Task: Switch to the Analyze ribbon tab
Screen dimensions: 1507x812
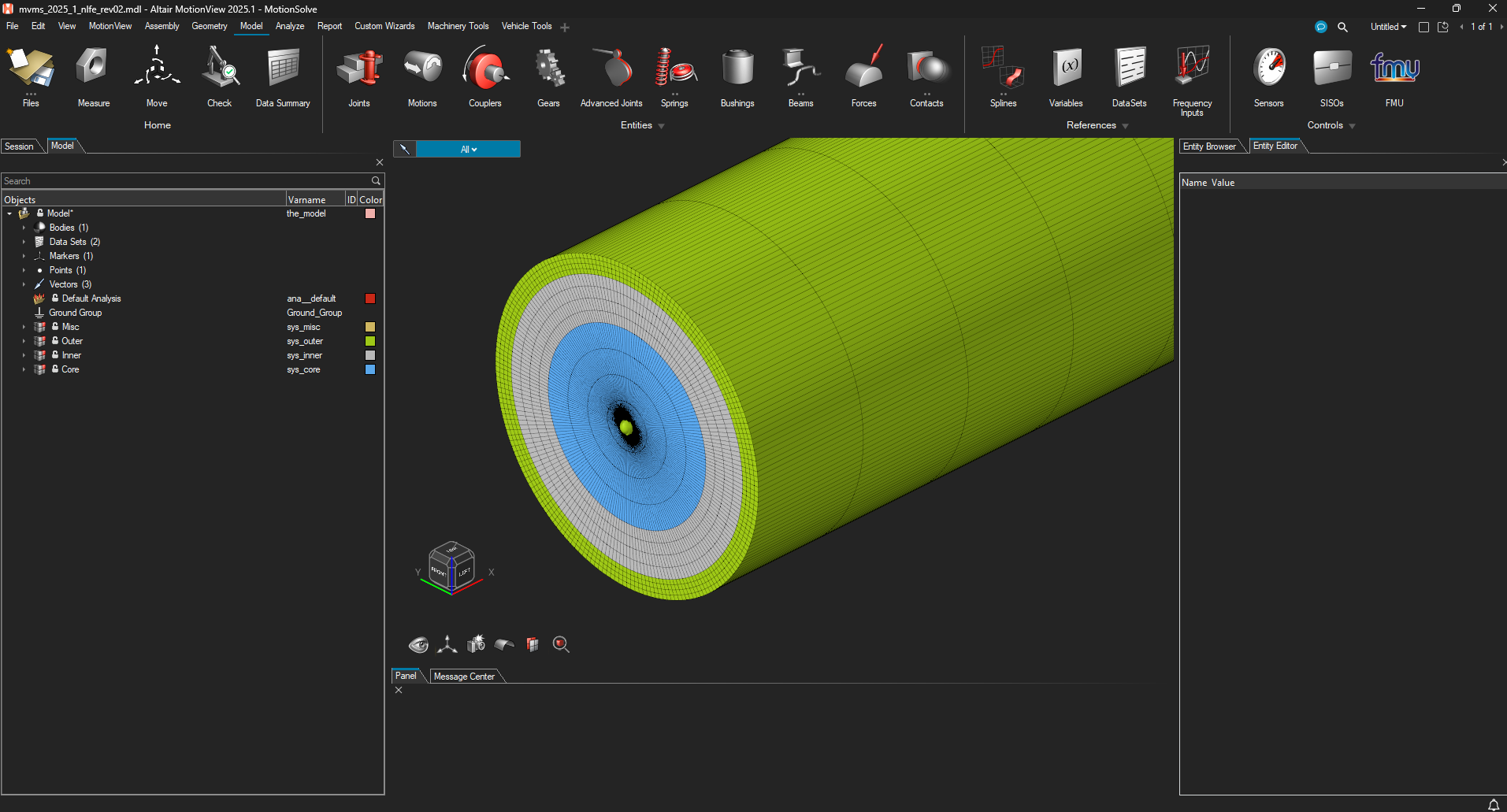Action: pyautogui.click(x=290, y=26)
